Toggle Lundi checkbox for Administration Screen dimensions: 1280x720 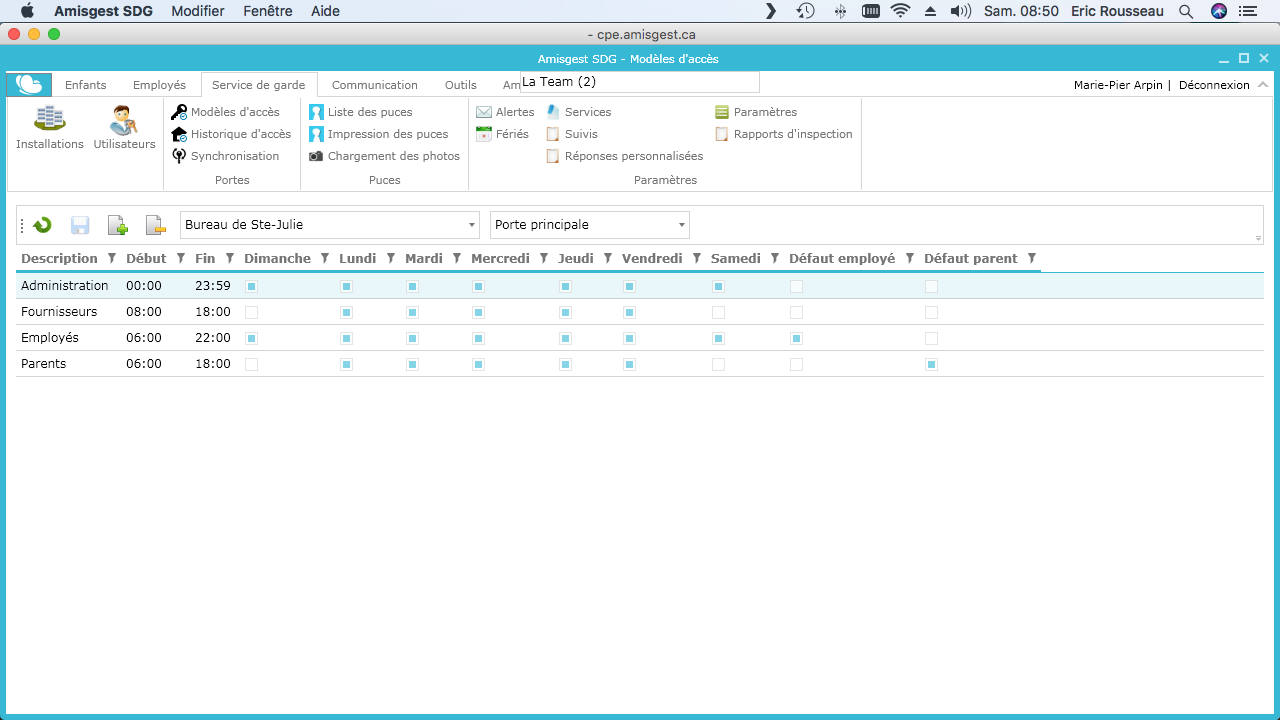[346, 286]
